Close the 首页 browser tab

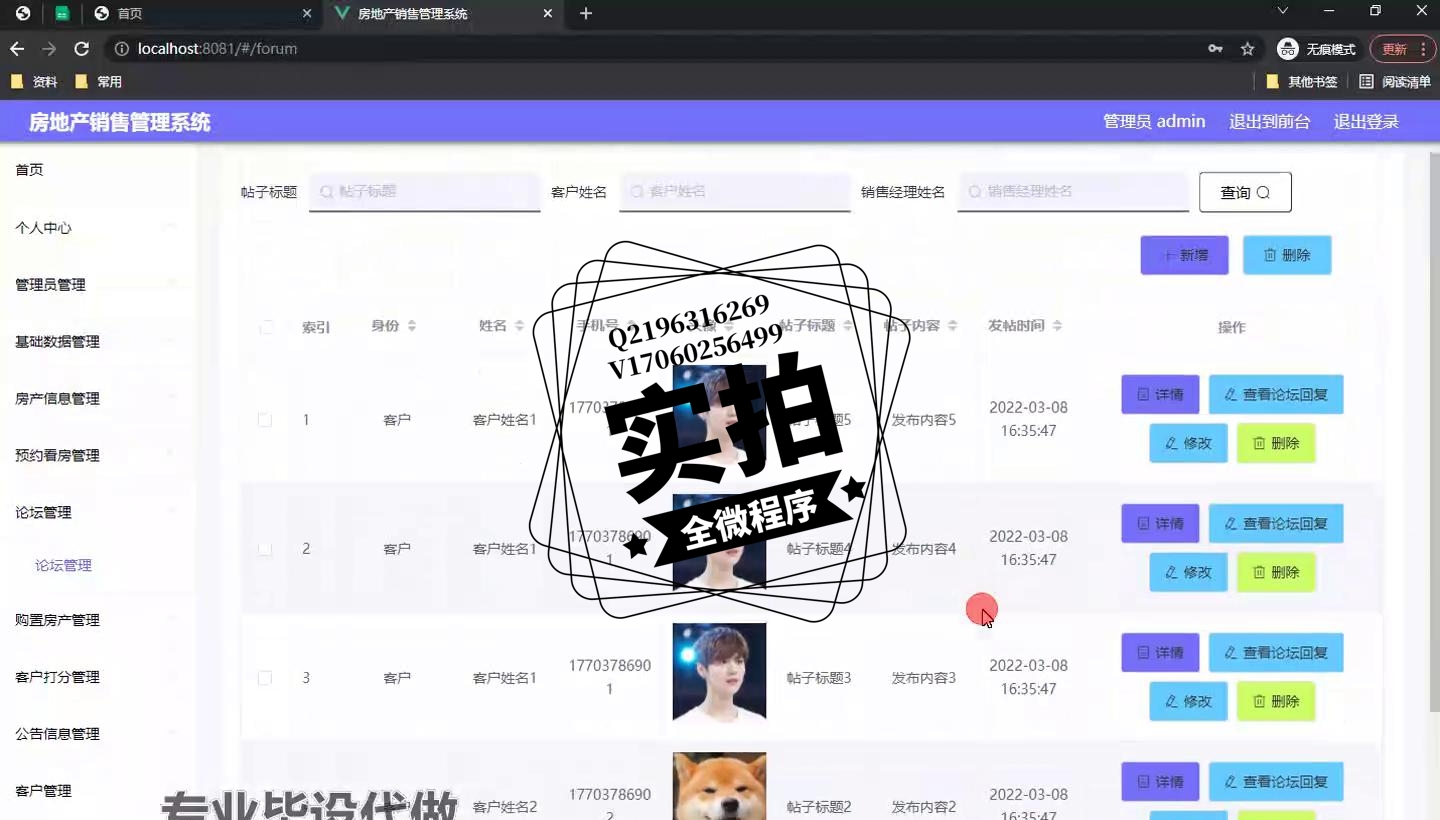pyautogui.click(x=307, y=14)
